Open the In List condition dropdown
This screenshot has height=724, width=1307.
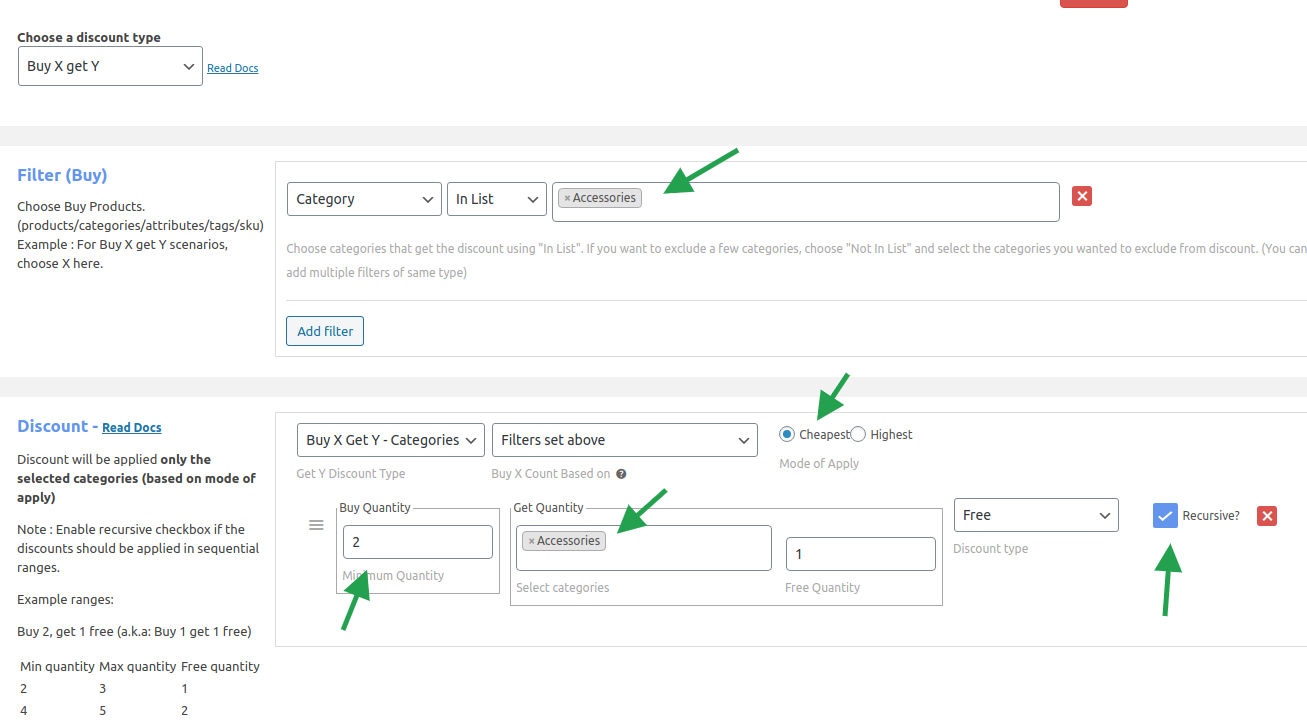click(x=496, y=199)
